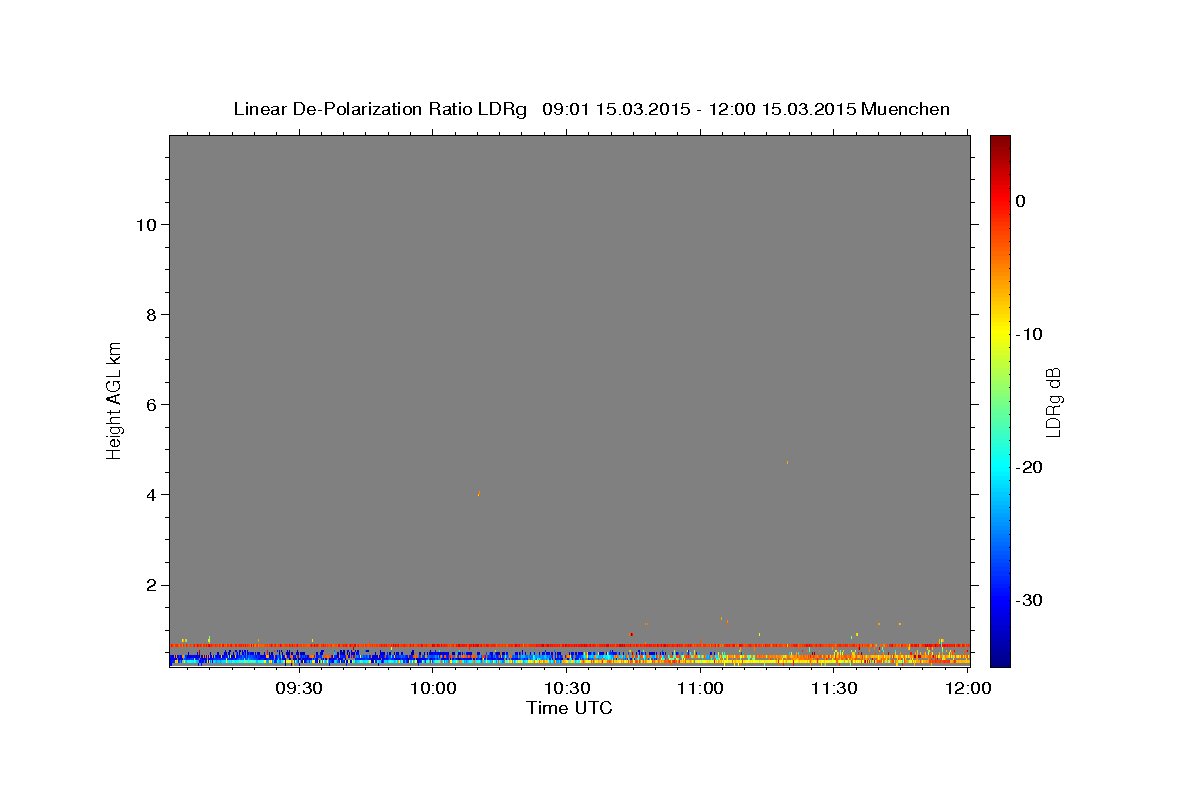
Task: Click the 'Height AGL km' axis label
Action: tap(114, 399)
